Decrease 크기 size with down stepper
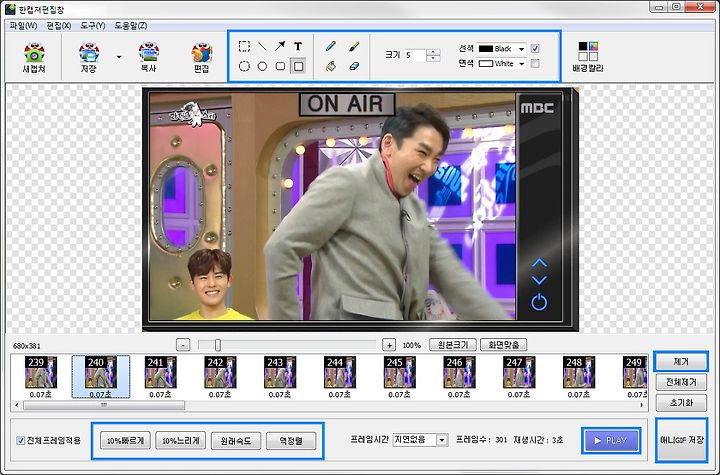This screenshot has height=475, width=720. (433, 58)
